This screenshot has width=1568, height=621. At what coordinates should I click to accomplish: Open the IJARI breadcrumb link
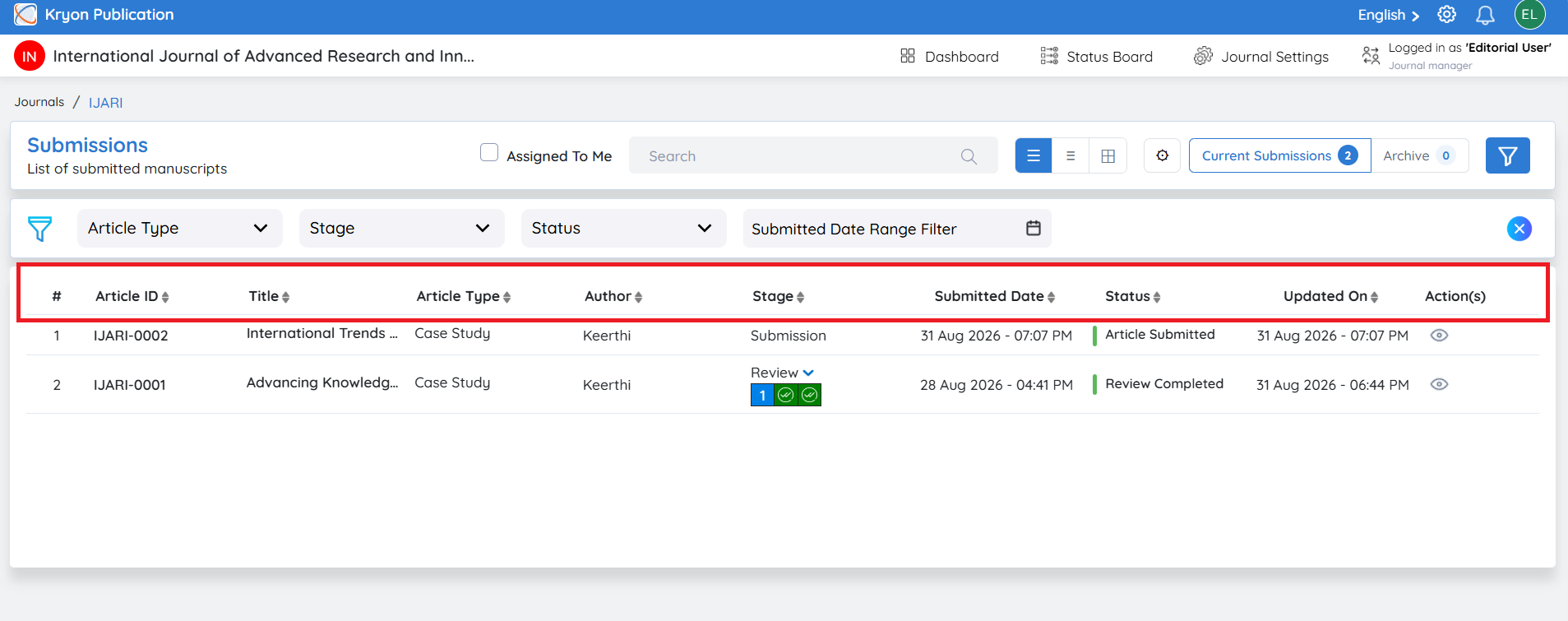click(x=106, y=103)
